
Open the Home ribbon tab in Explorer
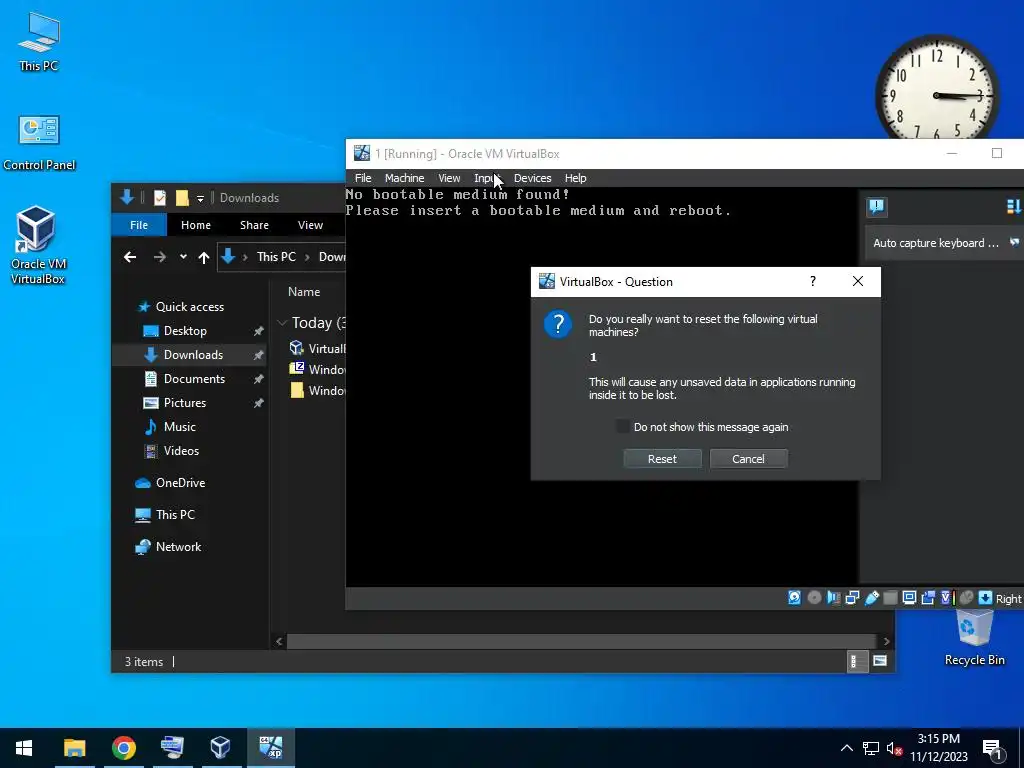coord(195,225)
